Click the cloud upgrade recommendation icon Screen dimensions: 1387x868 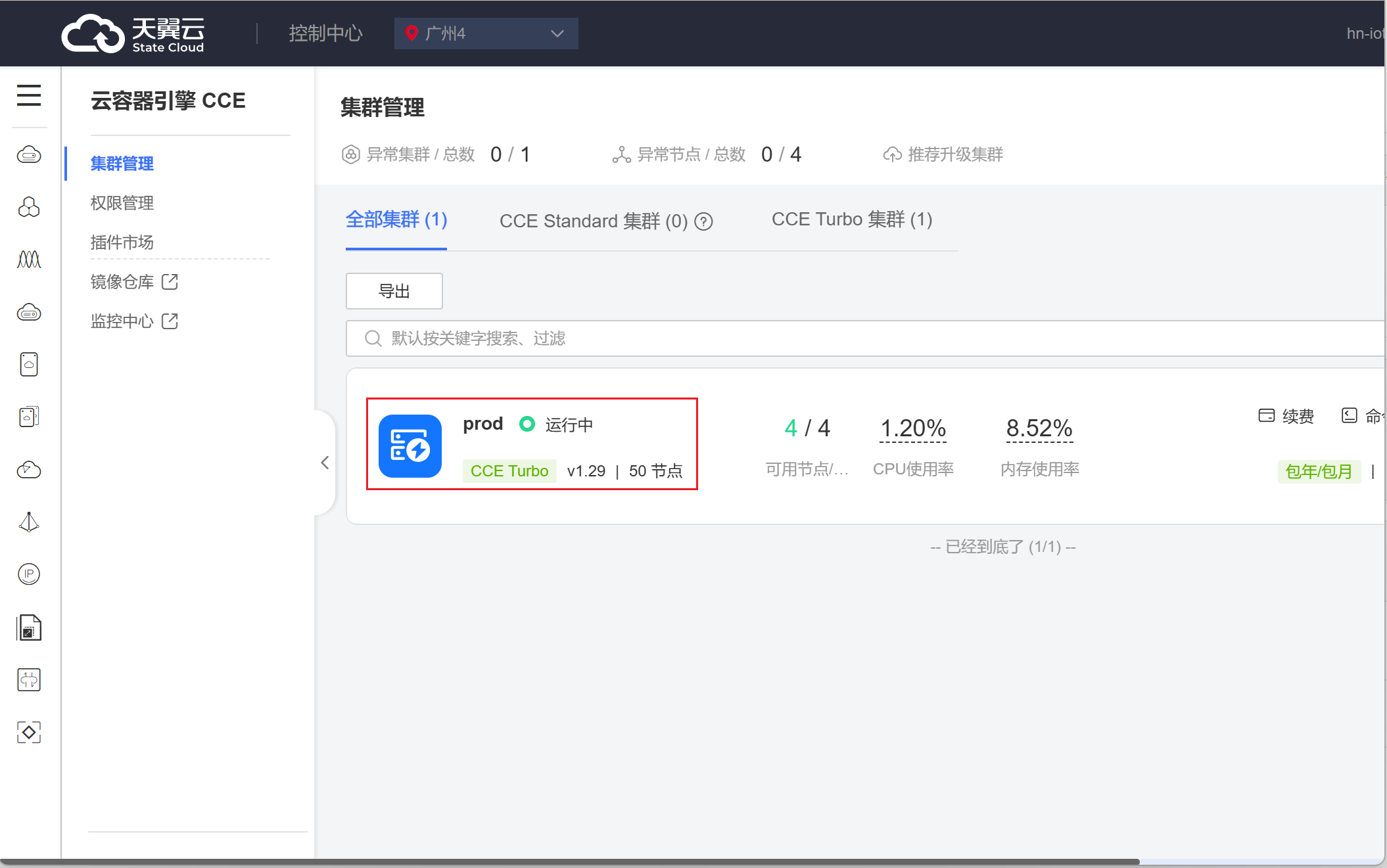(x=892, y=154)
